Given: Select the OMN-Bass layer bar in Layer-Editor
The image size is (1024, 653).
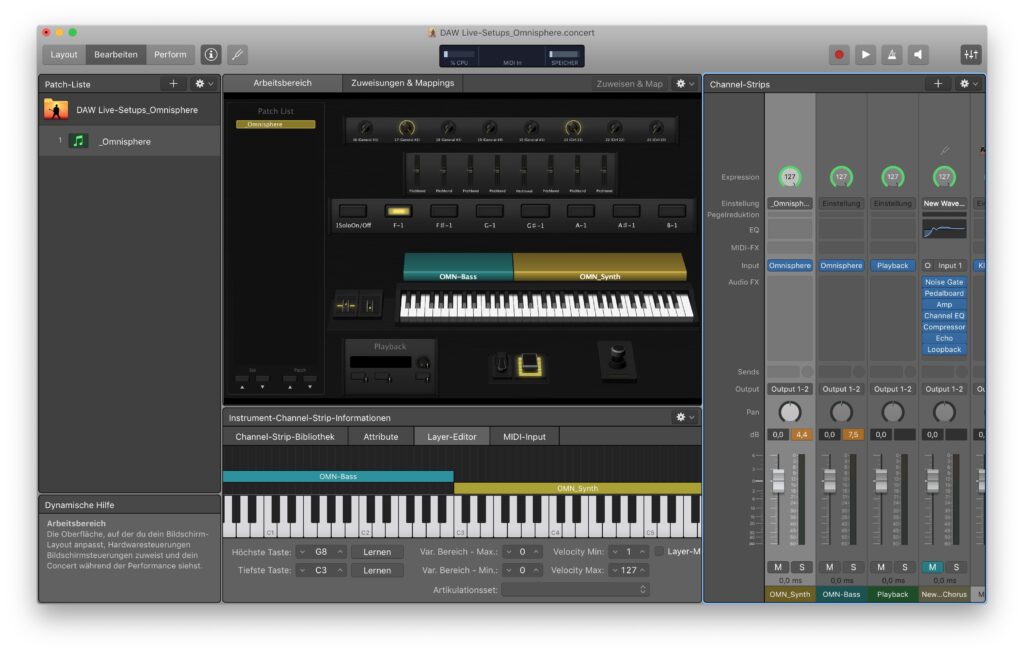Looking at the screenshot, I should tap(338, 477).
